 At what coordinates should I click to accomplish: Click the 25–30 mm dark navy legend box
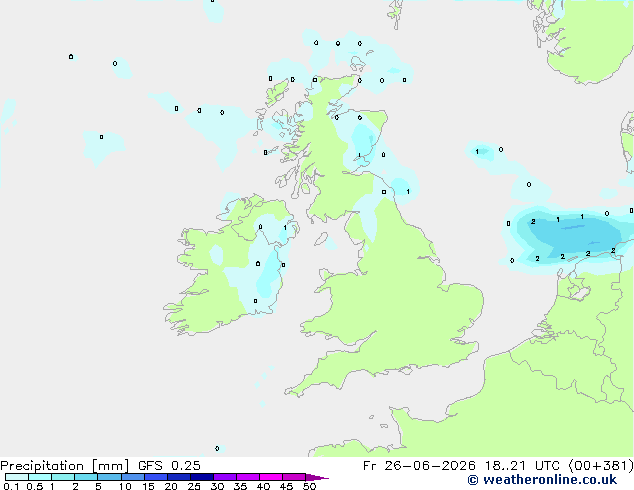pyautogui.click(x=202, y=477)
